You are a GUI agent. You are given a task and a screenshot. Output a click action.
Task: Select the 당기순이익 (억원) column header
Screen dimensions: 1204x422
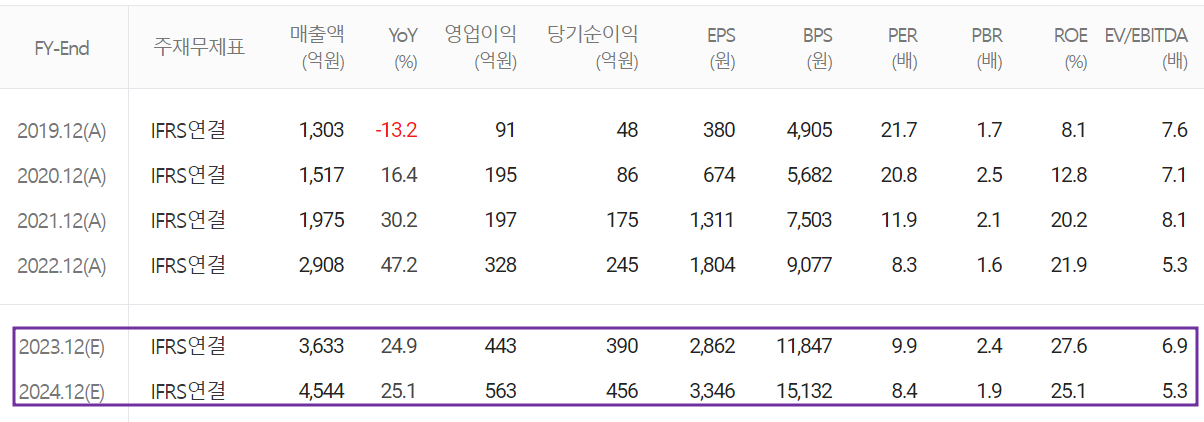tap(593, 47)
